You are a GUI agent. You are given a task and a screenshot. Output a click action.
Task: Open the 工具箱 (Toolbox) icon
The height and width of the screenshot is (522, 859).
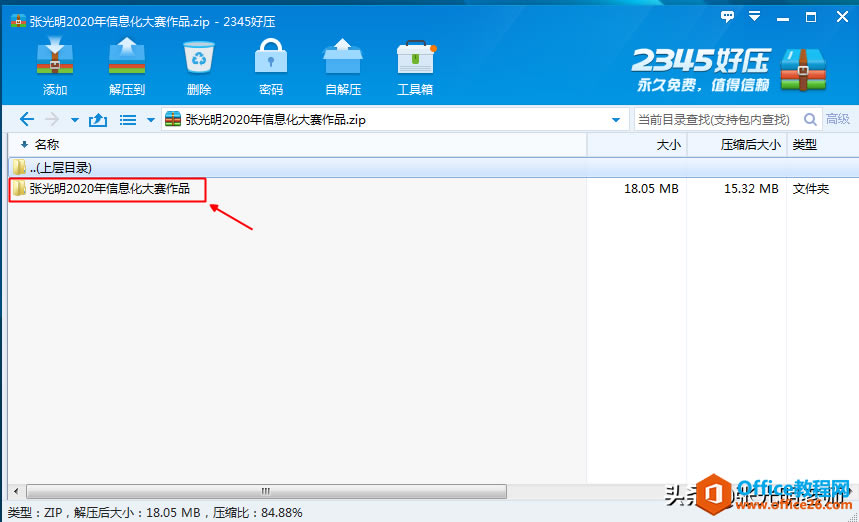[415, 66]
